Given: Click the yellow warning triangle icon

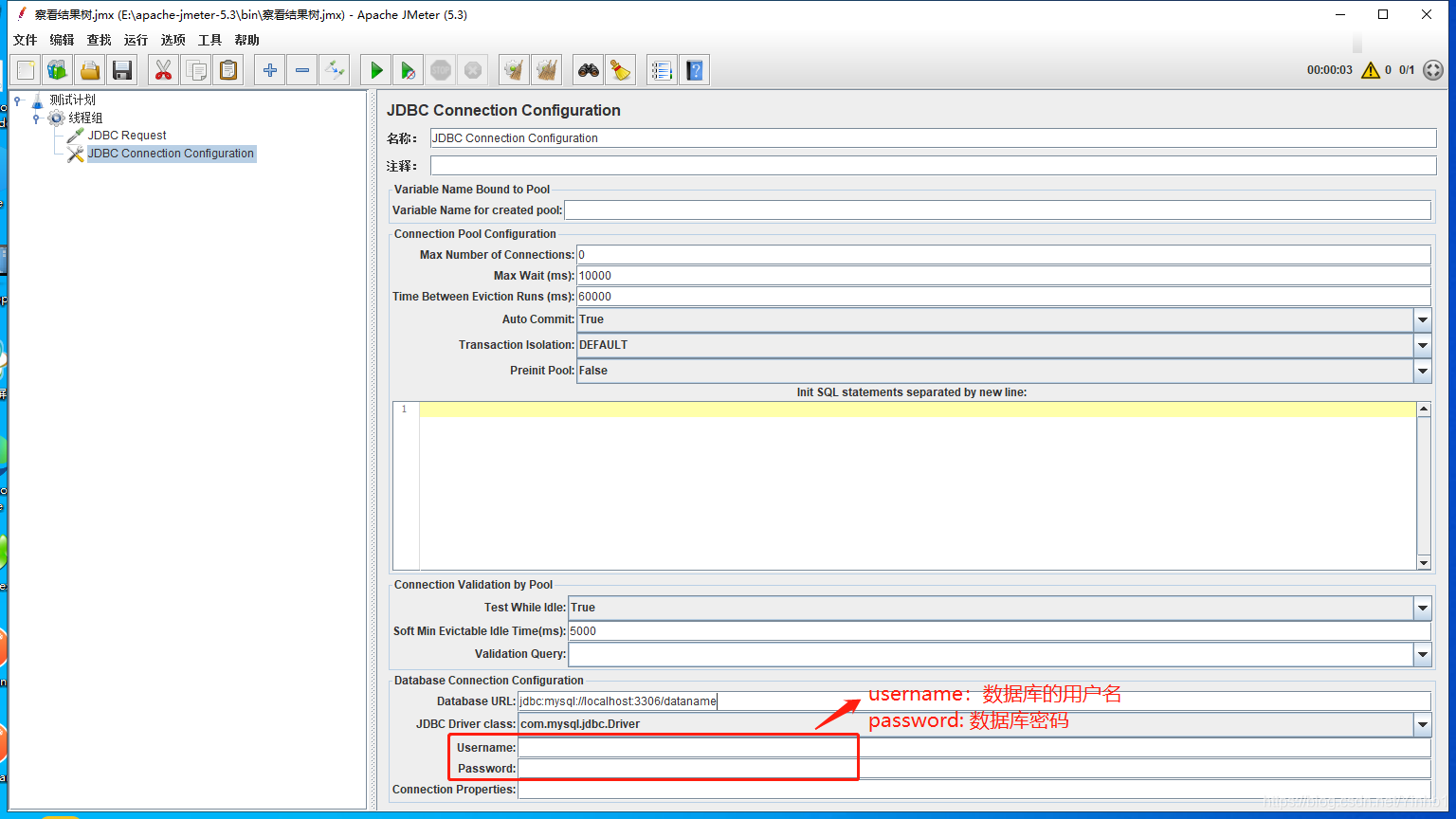Looking at the screenshot, I should click(1371, 70).
